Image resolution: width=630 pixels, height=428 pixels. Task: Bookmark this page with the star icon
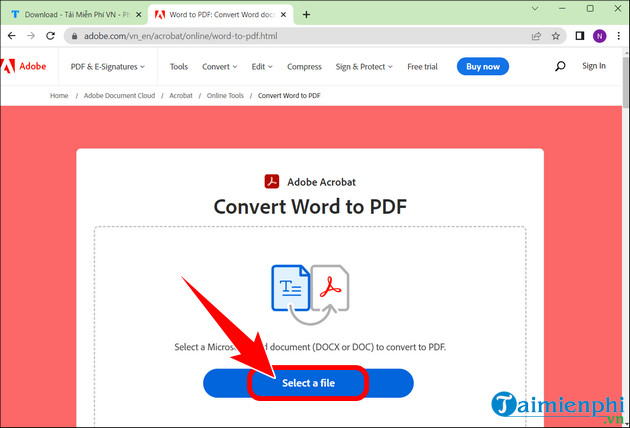point(556,36)
